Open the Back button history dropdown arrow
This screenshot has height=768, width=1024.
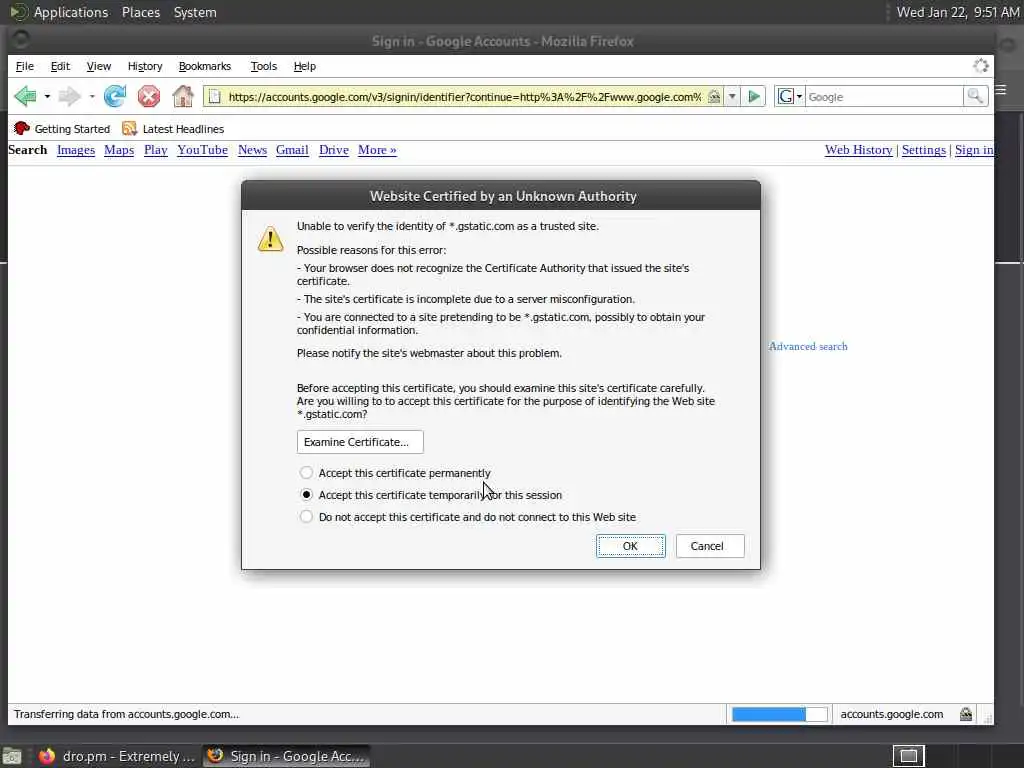coord(47,97)
